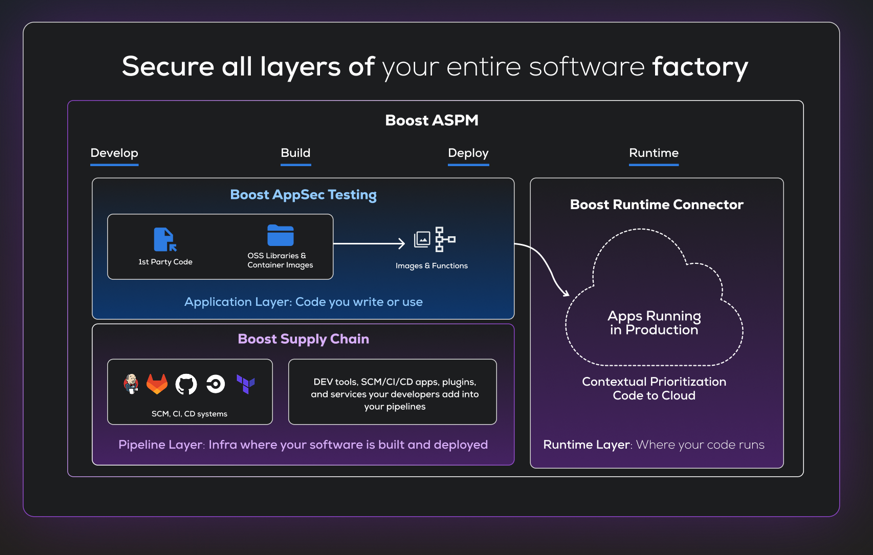Select the Build stage tab
The width and height of the screenshot is (873, 555).
(296, 153)
